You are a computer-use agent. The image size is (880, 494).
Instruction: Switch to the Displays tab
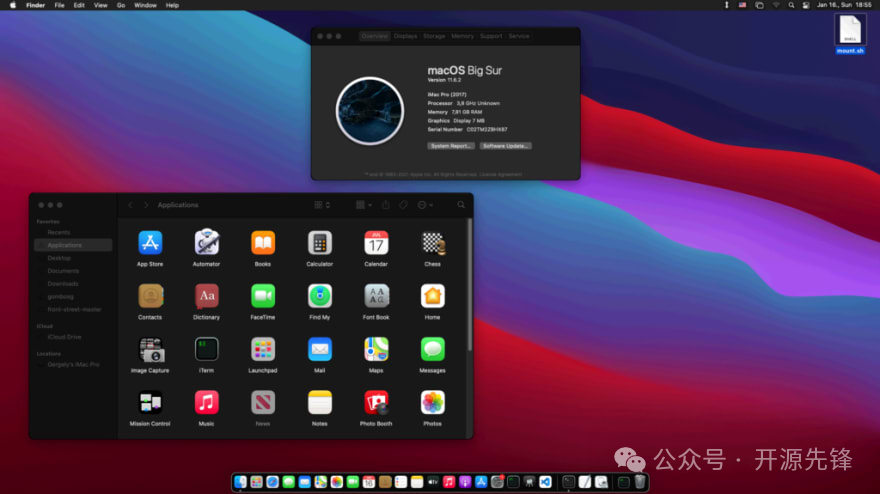[405, 36]
